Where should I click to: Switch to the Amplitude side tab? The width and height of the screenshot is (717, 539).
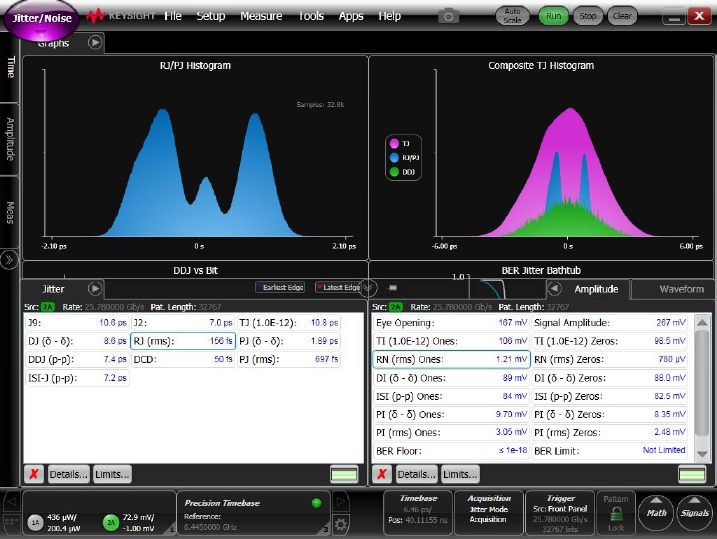pos(10,139)
